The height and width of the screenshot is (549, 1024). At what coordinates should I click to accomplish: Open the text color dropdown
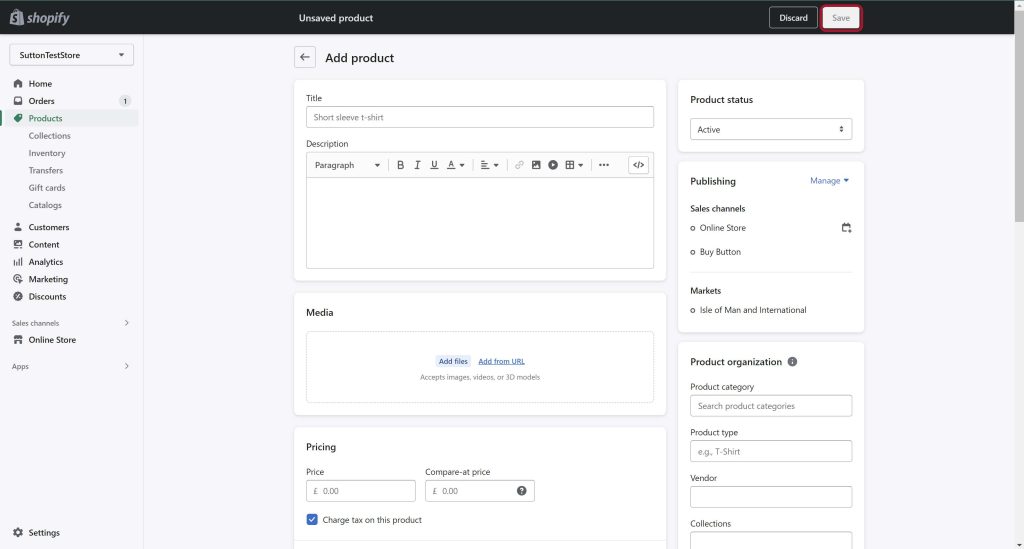coord(456,165)
